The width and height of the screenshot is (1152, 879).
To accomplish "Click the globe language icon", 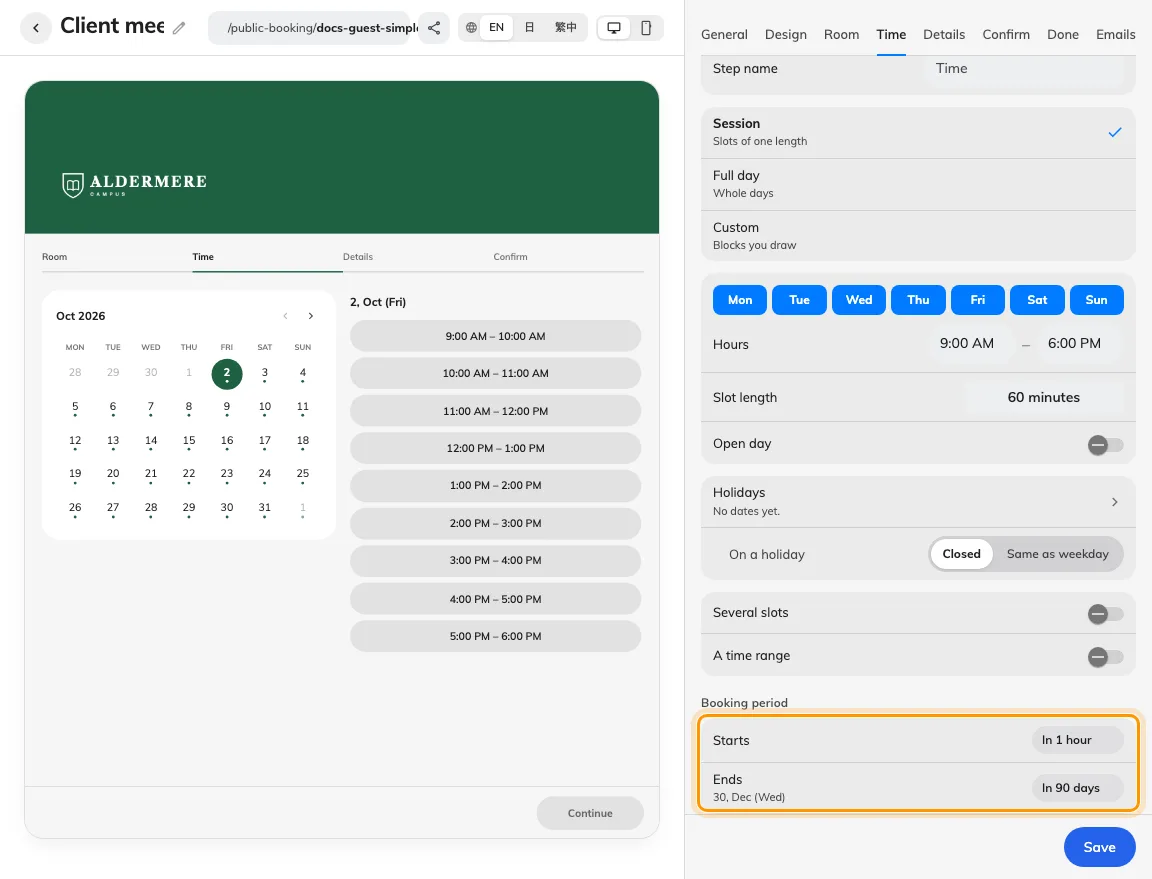I will tap(471, 28).
